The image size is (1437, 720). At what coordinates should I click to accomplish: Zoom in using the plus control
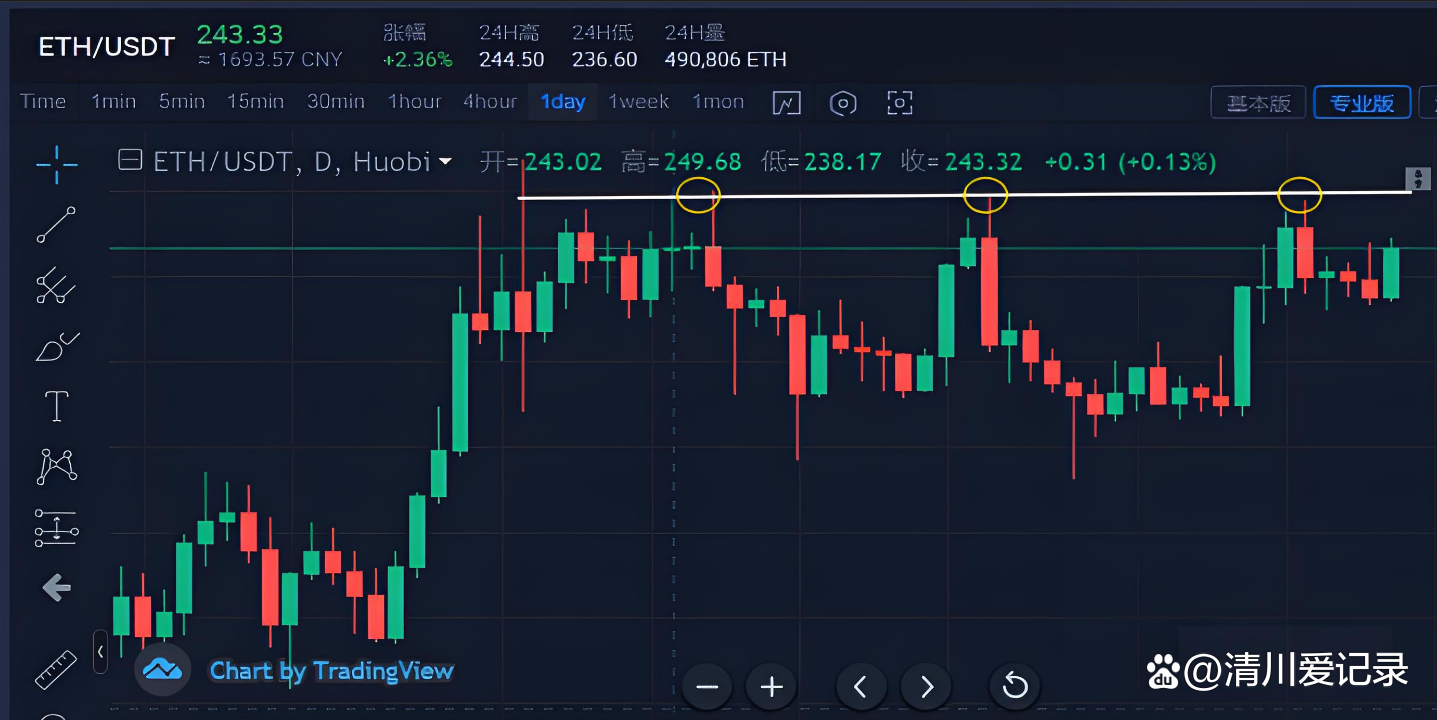(770, 686)
